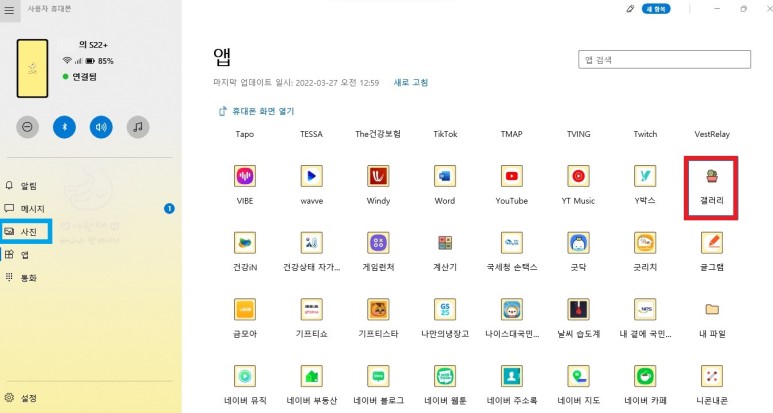Click The건강보험 app label
The height and width of the screenshot is (413, 773).
378,134
